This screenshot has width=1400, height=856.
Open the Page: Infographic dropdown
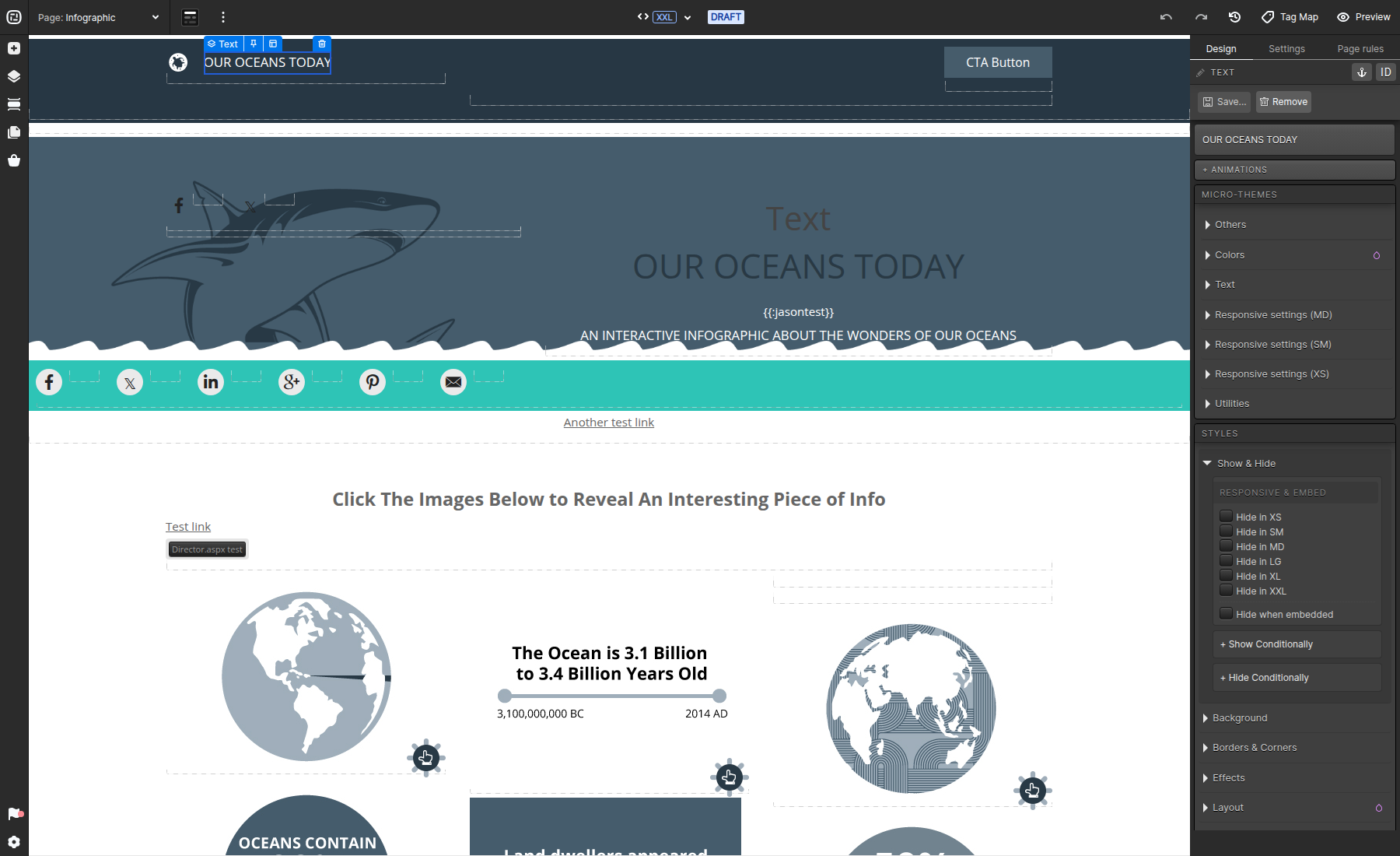(x=98, y=17)
